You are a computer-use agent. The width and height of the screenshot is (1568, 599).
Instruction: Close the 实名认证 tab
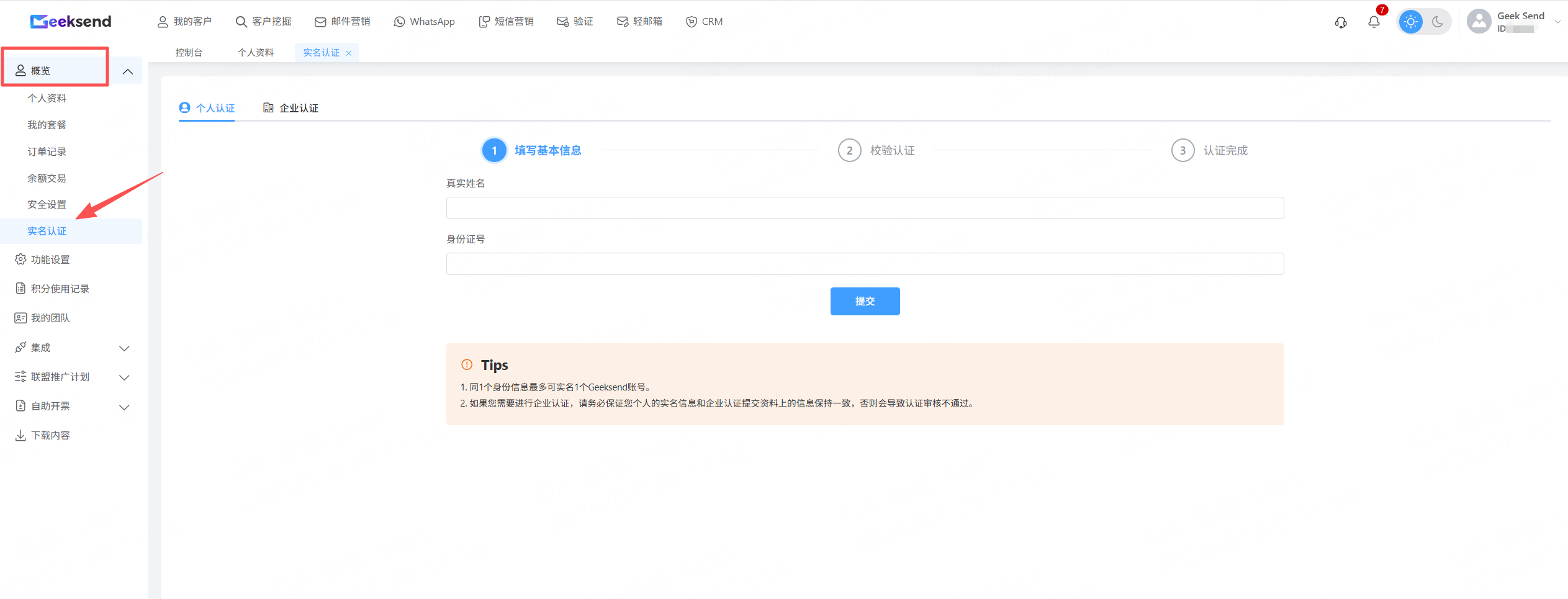[x=349, y=53]
